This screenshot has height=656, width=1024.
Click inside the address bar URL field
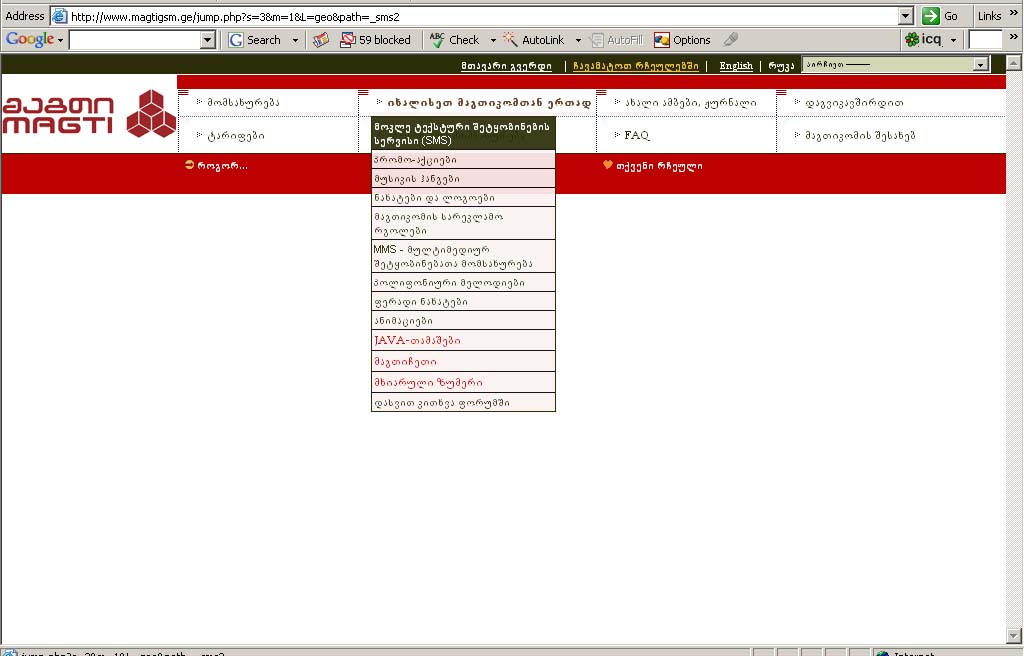click(x=480, y=16)
